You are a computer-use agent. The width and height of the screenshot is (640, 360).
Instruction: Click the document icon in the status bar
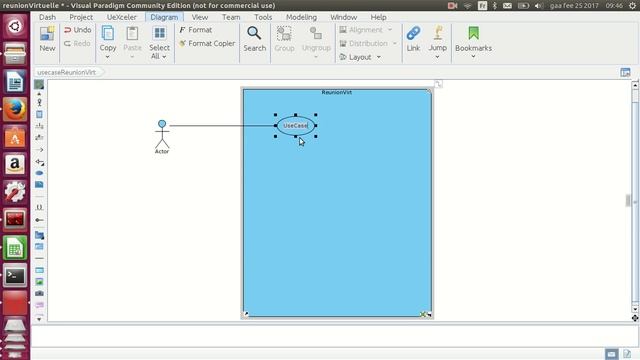627,354
